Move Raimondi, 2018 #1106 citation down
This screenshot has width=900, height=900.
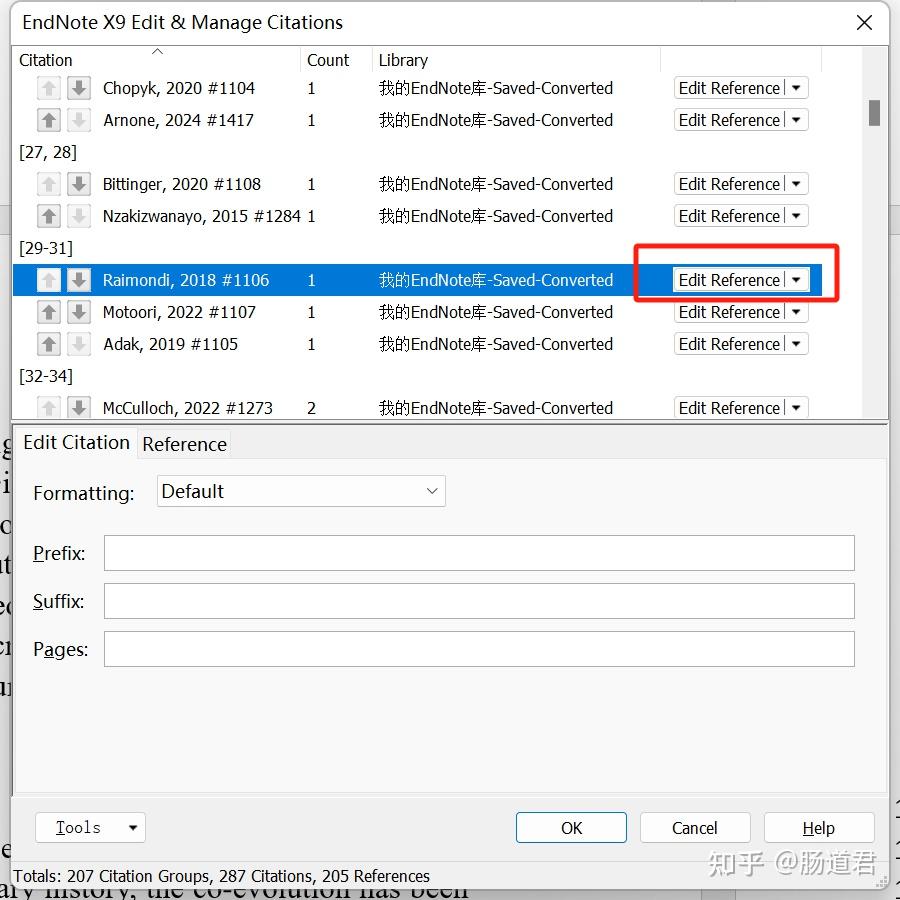(x=79, y=280)
